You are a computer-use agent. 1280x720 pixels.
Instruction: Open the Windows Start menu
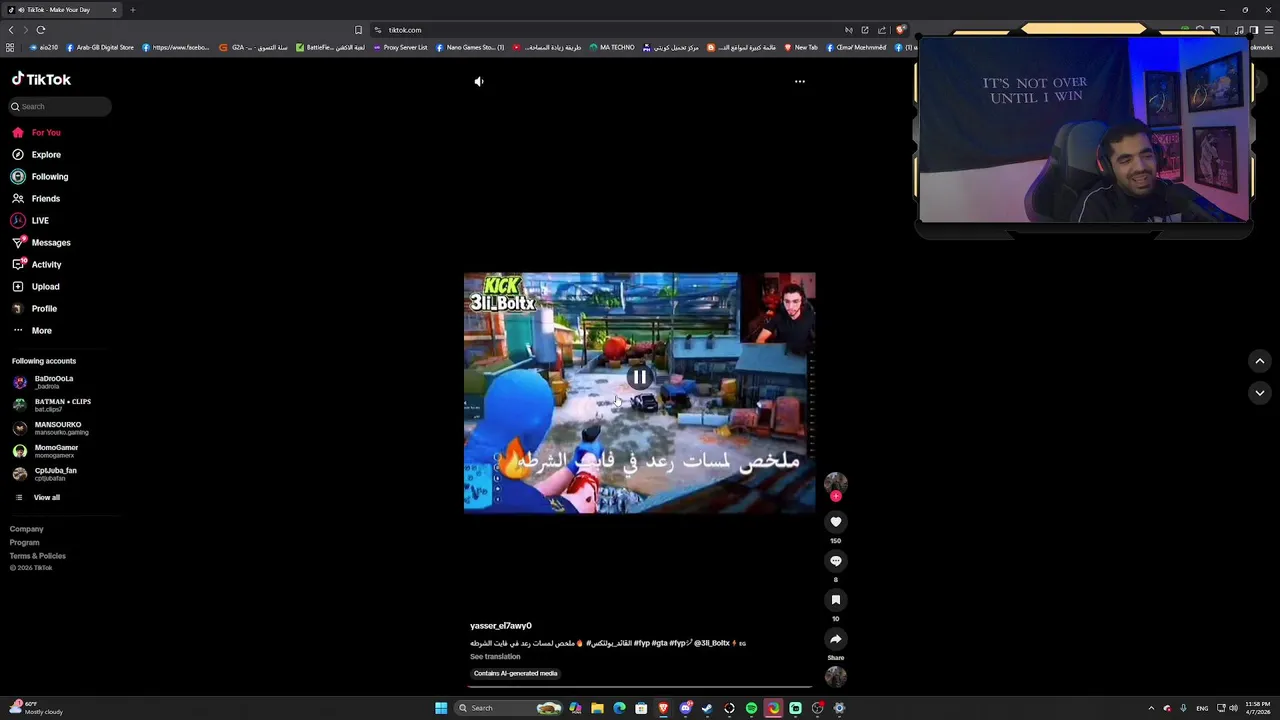(x=441, y=708)
